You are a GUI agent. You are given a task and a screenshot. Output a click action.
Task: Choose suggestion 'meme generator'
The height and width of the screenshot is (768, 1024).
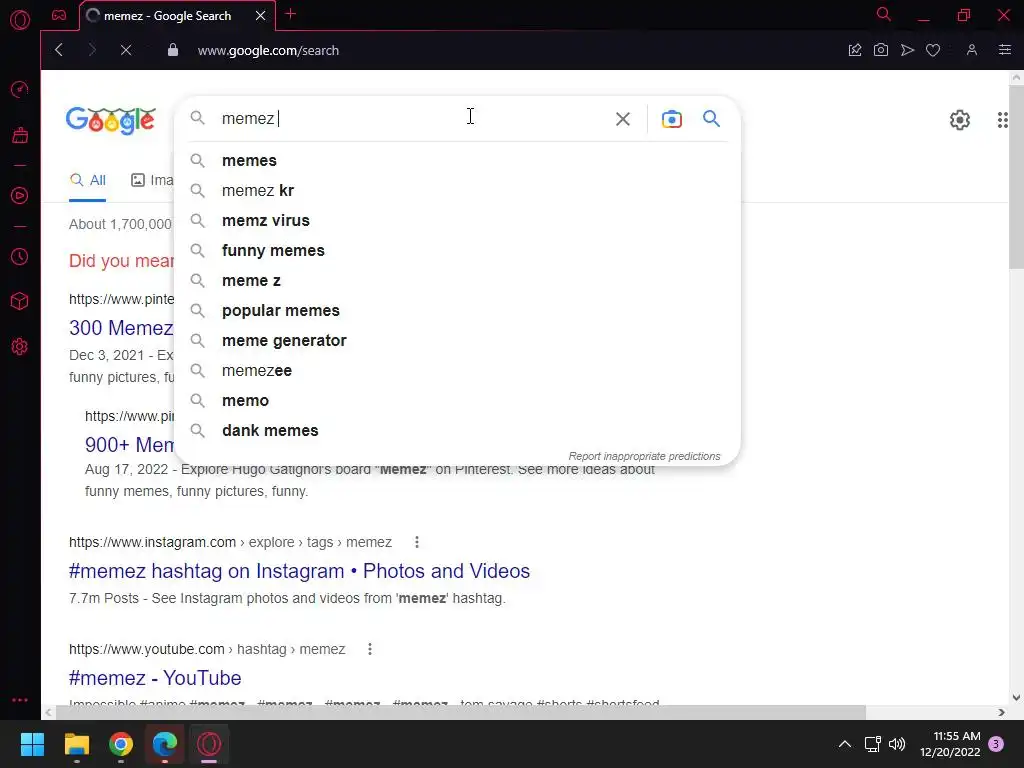point(457,341)
